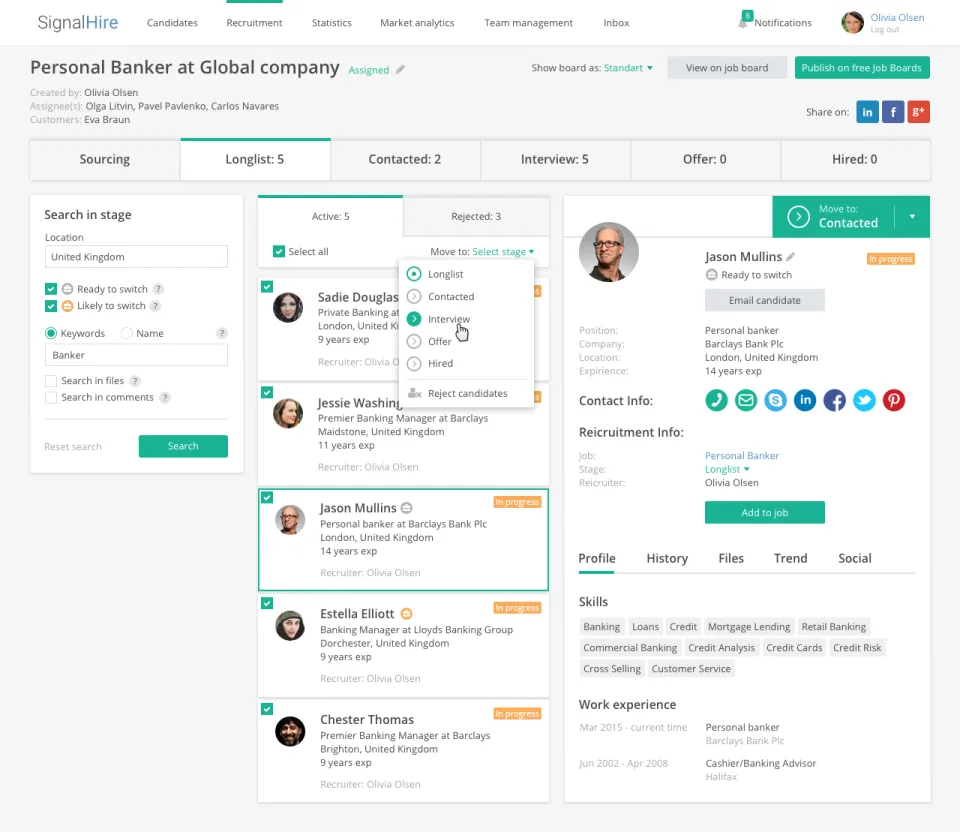Image resolution: width=960 pixels, height=832 pixels.
Task: Open the email contact icon
Action: (x=745, y=400)
